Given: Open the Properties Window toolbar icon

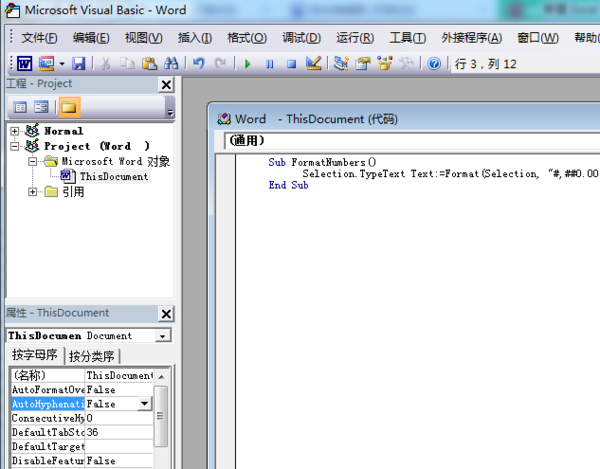Looking at the screenshot, I should click(x=363, y=64).
